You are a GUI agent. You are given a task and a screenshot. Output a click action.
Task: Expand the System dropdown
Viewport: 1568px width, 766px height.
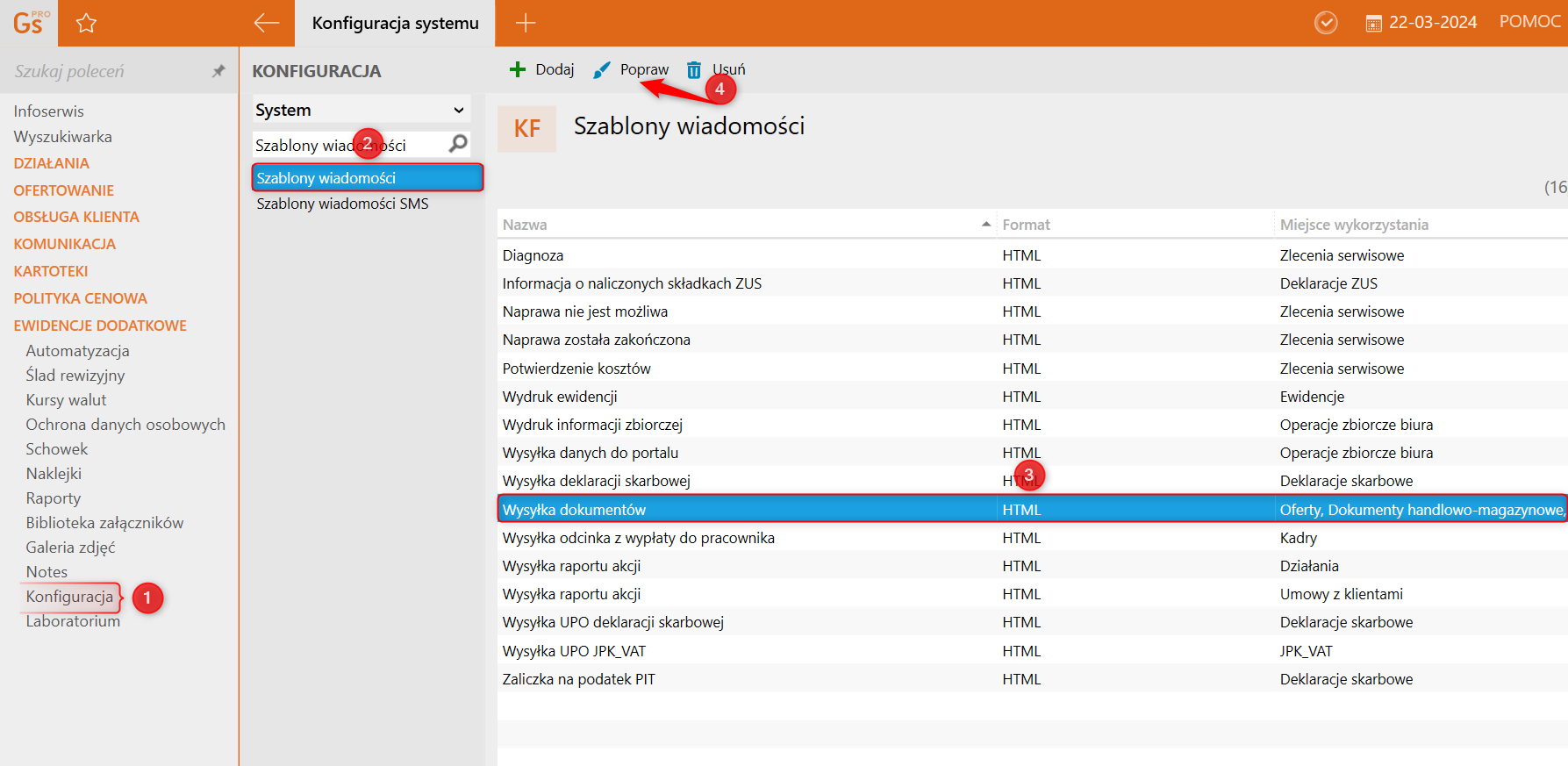click(362, 110)
